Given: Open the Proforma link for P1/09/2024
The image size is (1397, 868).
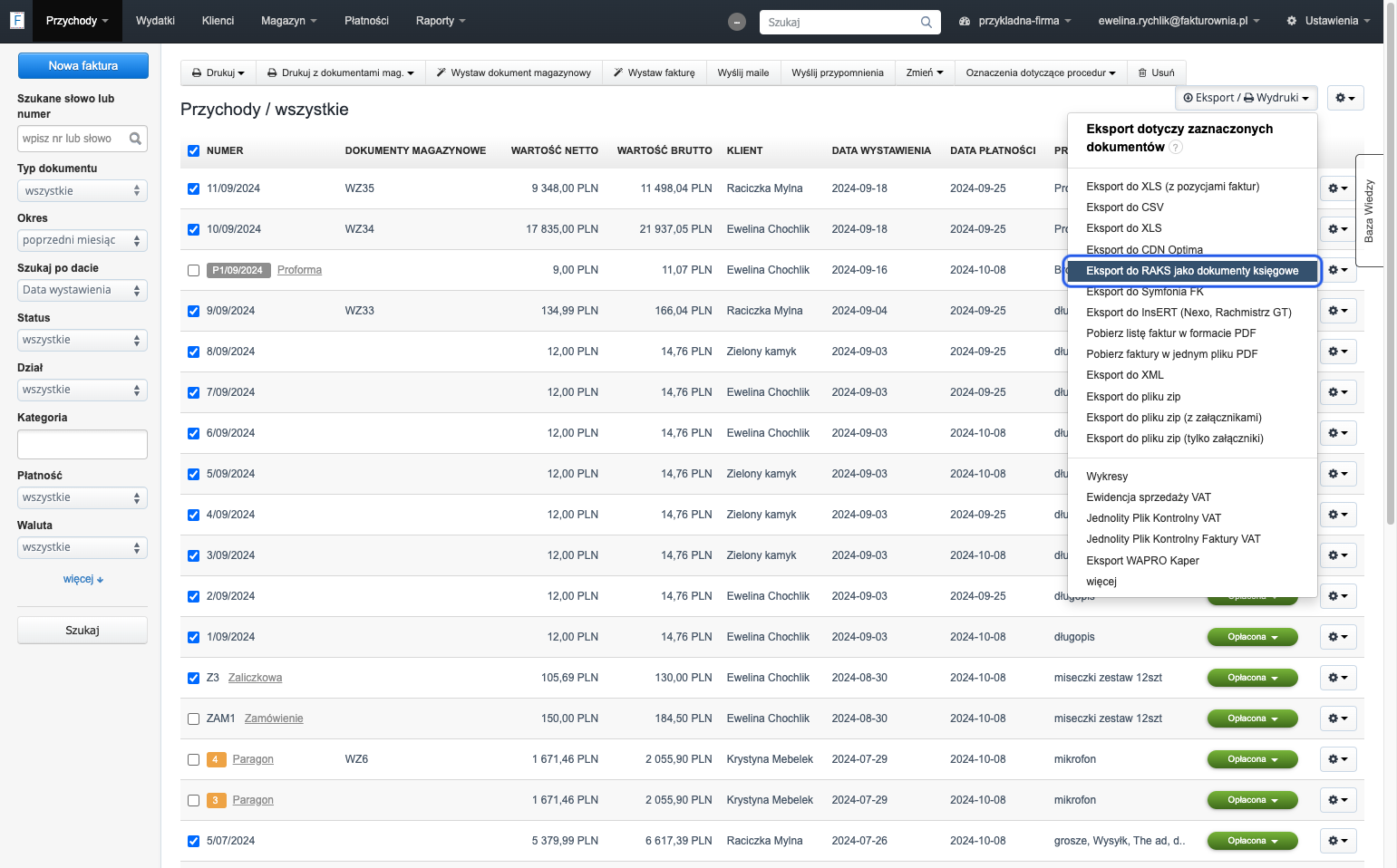Looking at the screenshot, I should tap(299, 270).
